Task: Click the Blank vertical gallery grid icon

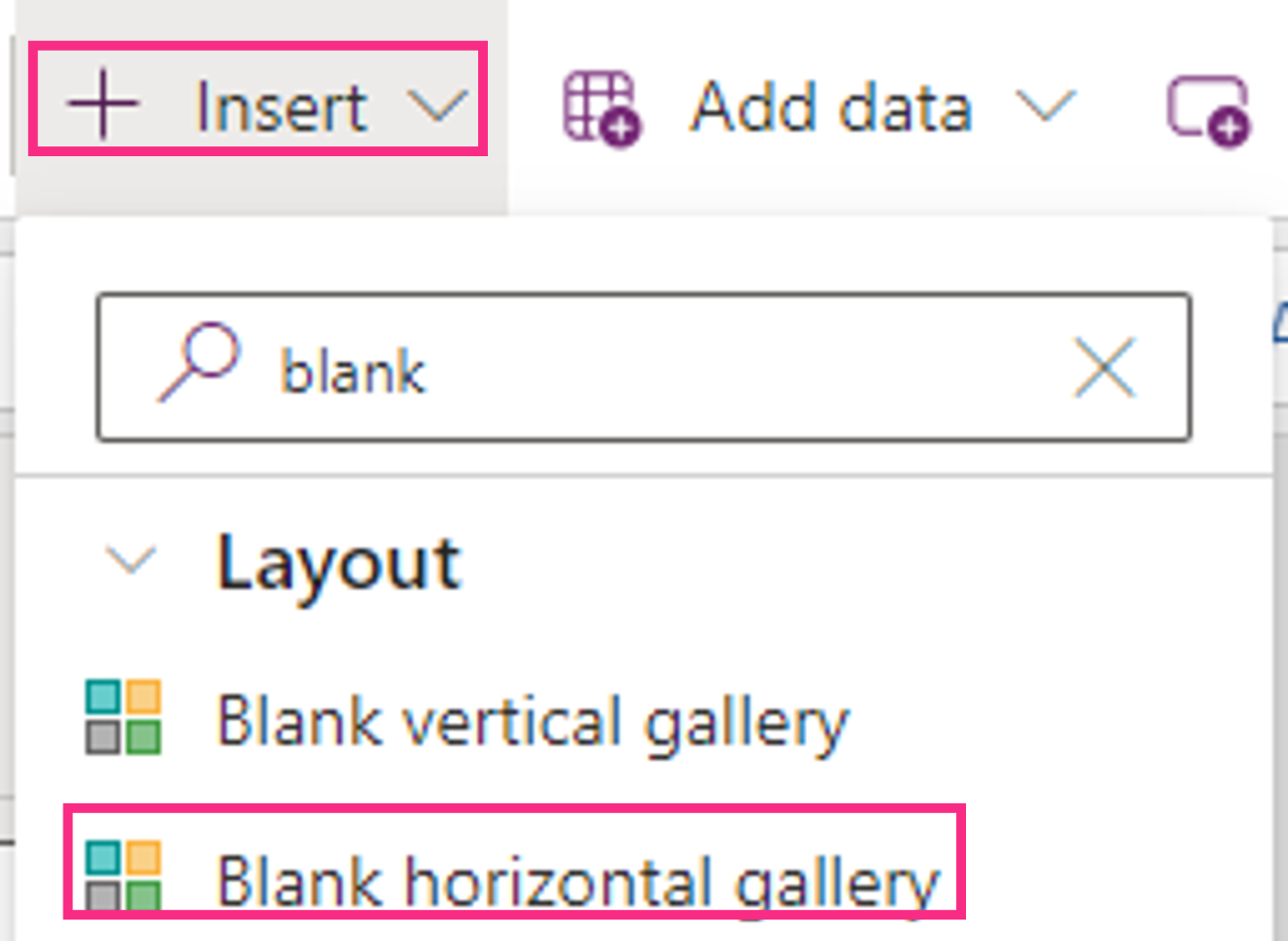Action: [123, 717]
